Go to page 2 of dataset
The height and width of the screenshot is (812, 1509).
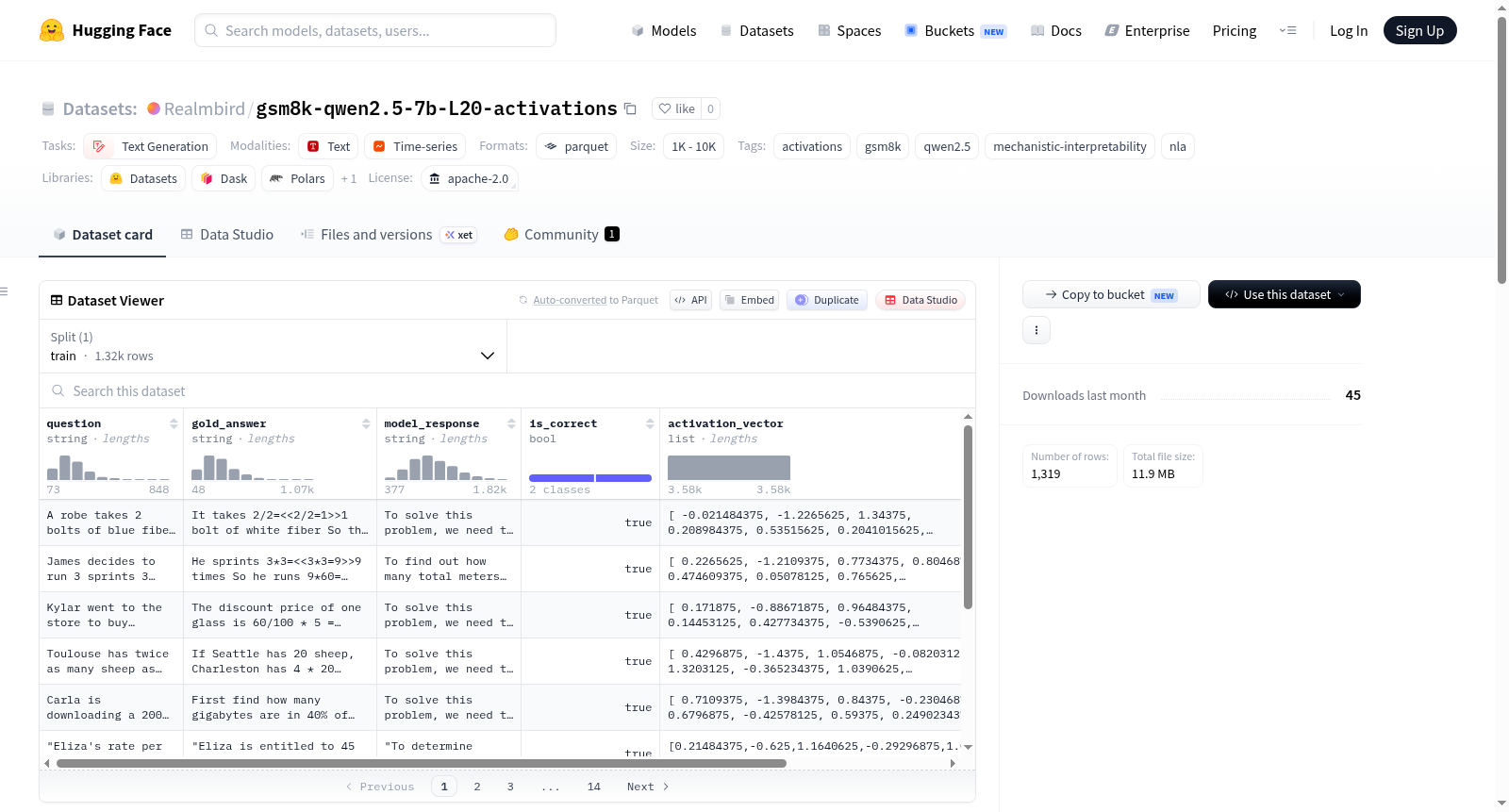pos(477,787)
